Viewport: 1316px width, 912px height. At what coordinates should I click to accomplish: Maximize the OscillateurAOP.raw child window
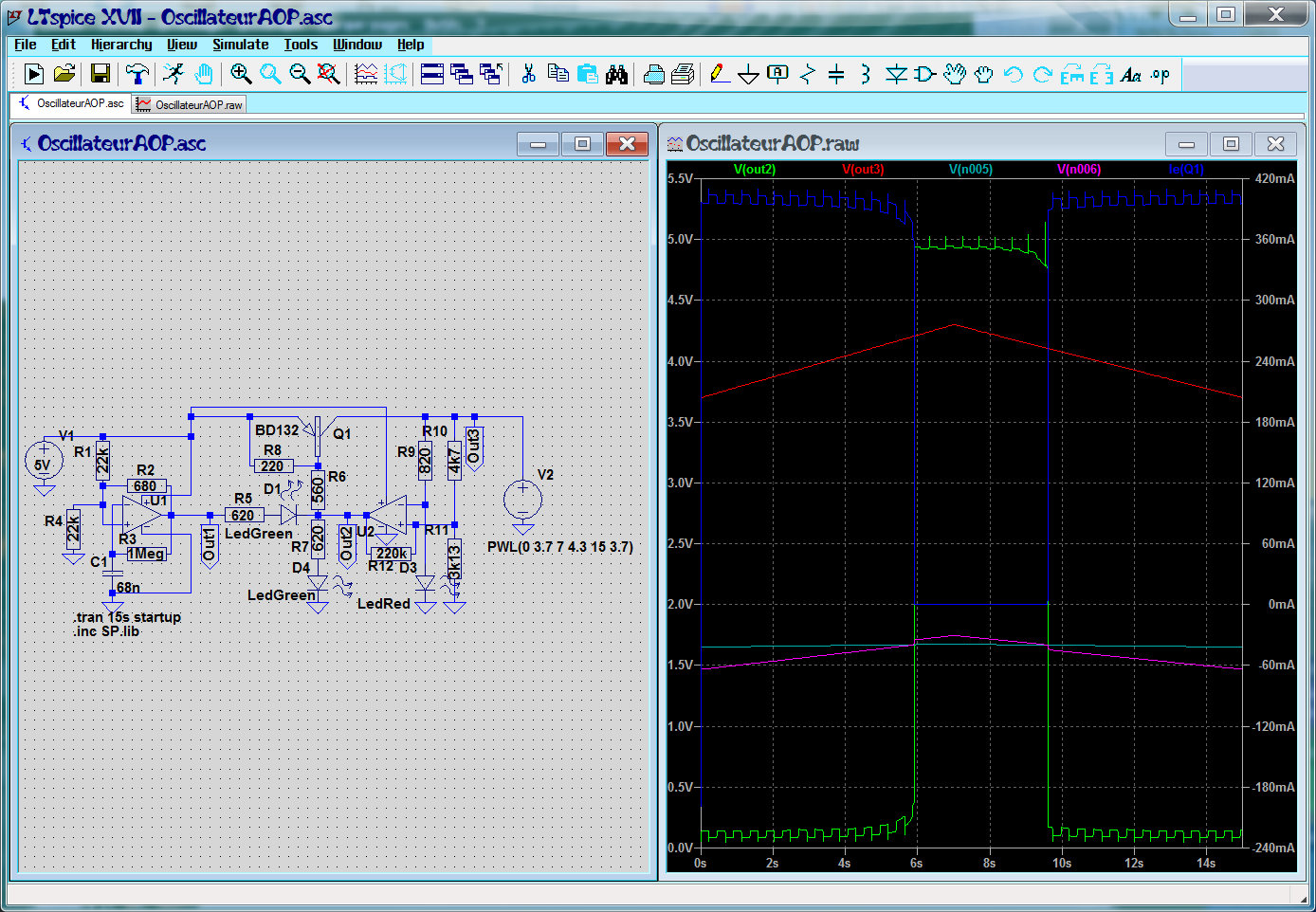1231,144
